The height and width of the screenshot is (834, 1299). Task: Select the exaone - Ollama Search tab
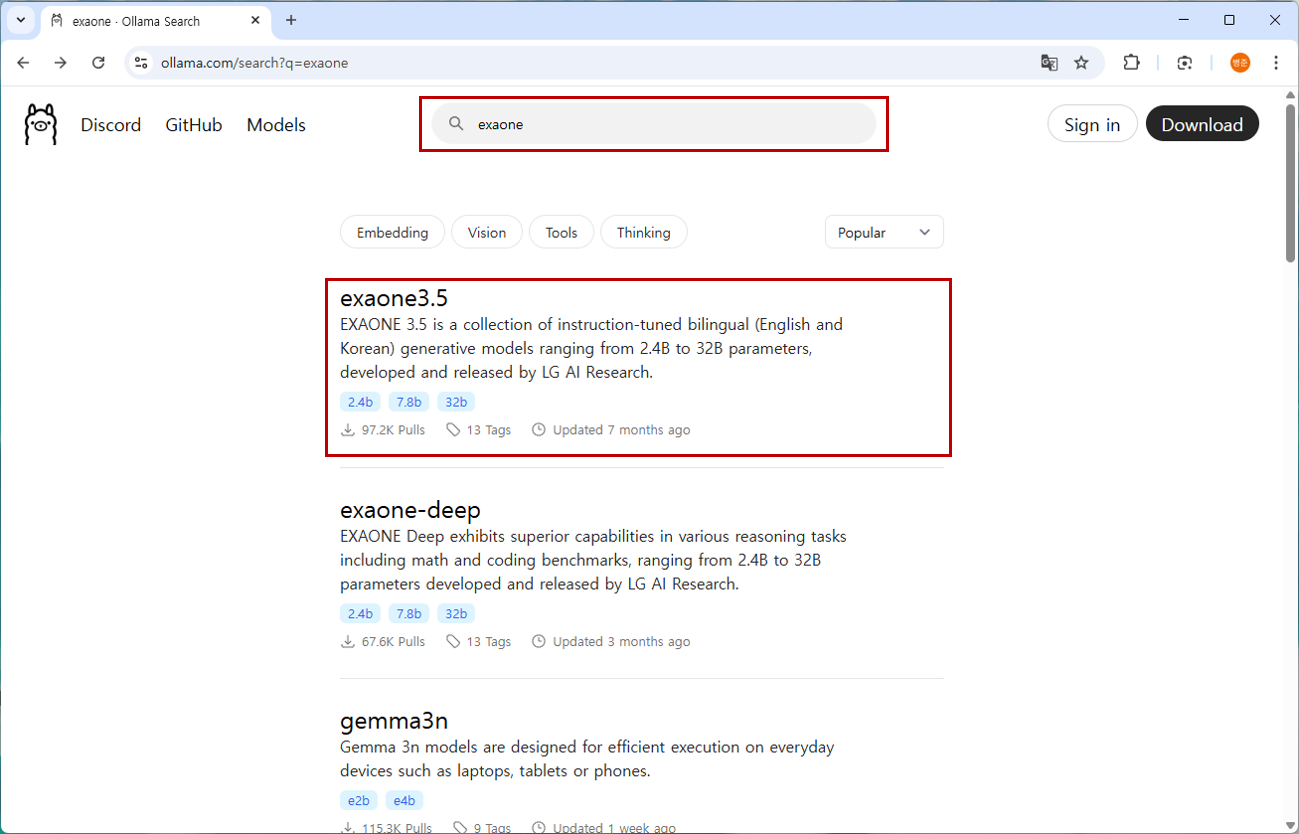[x=155, y=20]
